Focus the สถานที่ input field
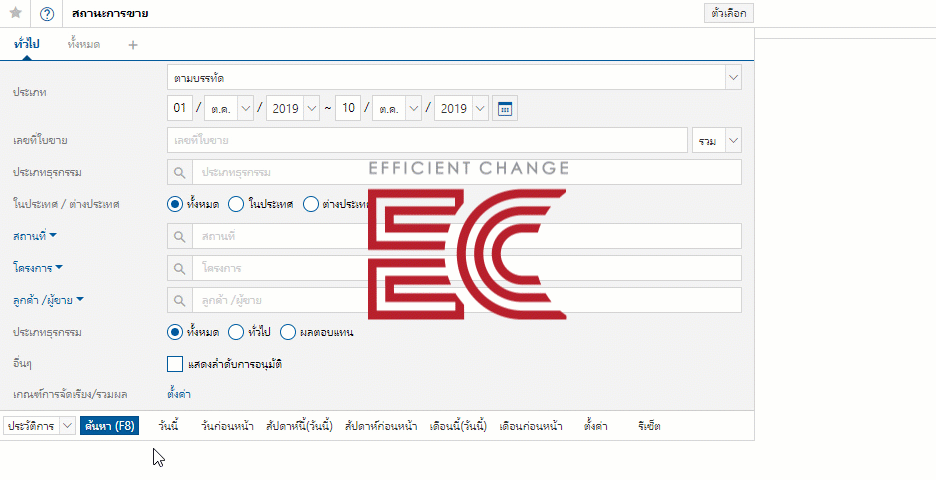 pos(467,236)
